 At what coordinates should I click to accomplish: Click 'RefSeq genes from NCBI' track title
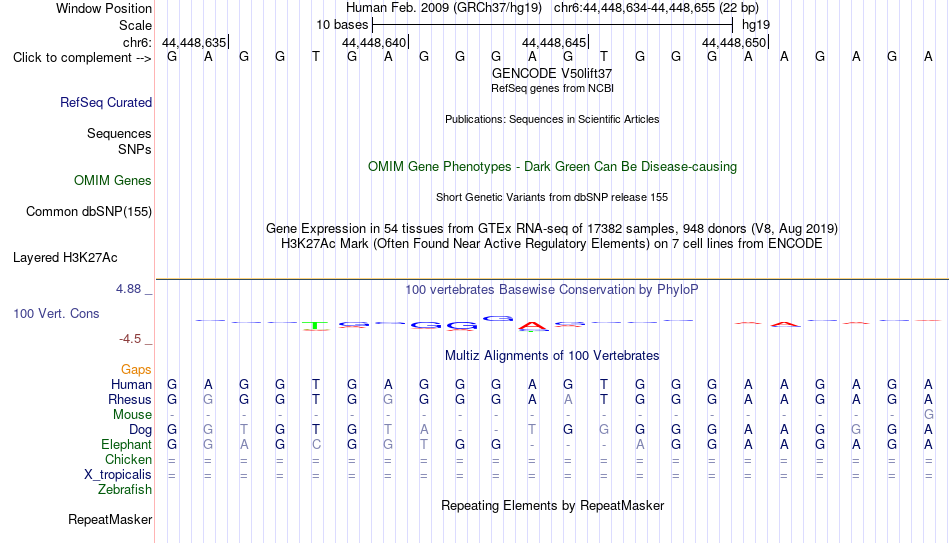tap(552, 88)
